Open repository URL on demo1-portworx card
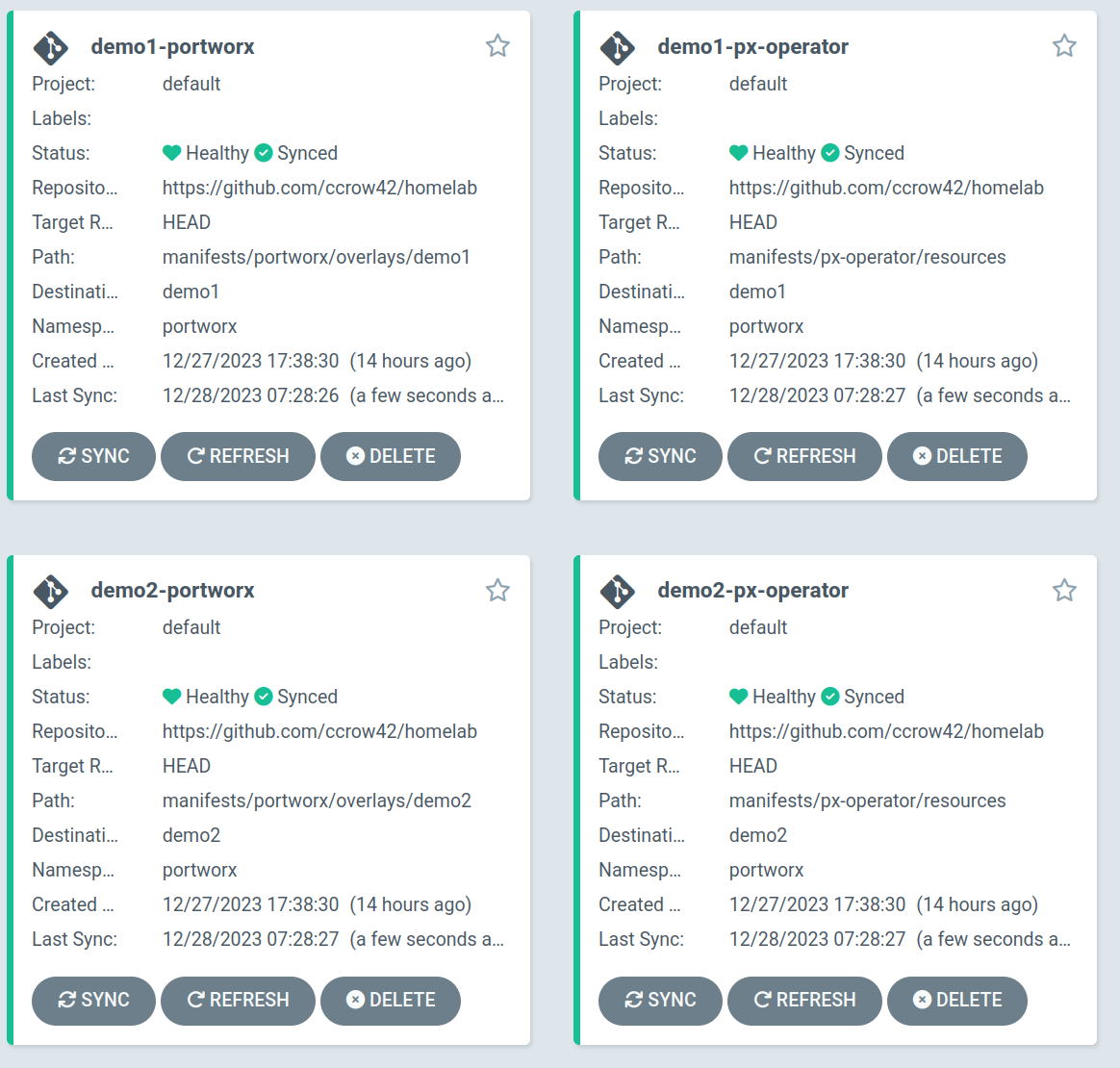The width and height of the screenshot is (1120, 1068). (x=319, y=188)
